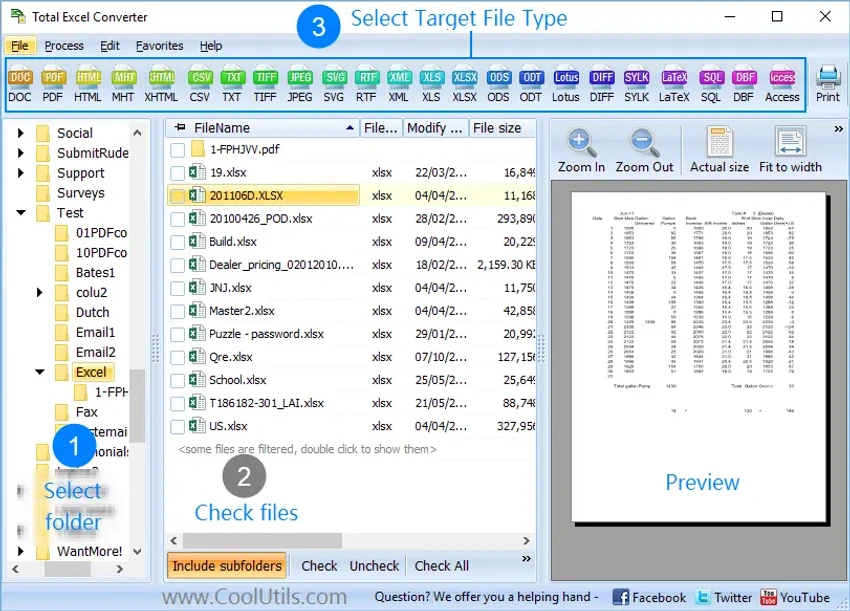Viewport: 850px width, 611px height.
Task: Choose RTF output format
Action: click(x=366, y=85)
